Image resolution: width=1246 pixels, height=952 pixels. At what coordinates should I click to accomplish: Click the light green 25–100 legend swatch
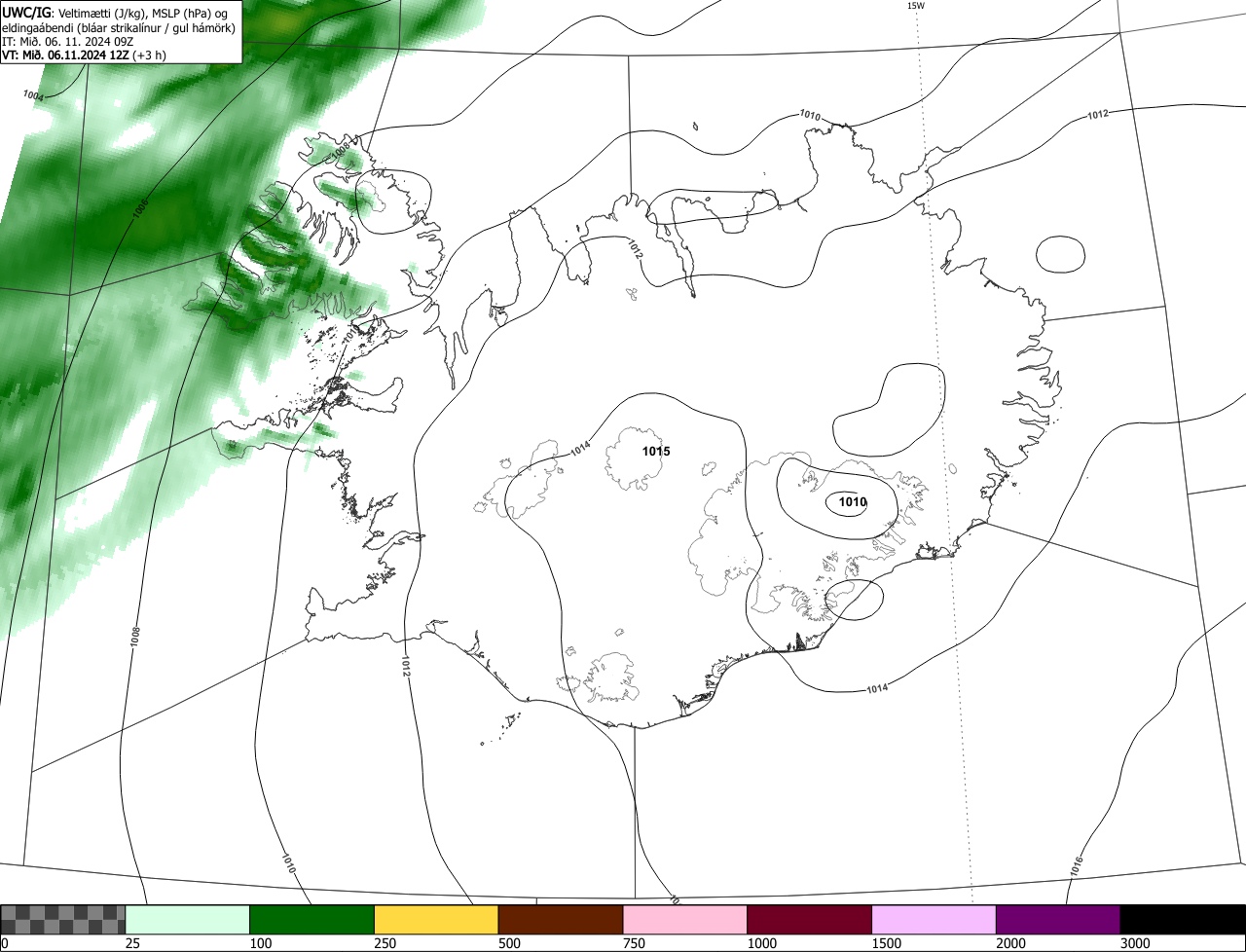188,919
